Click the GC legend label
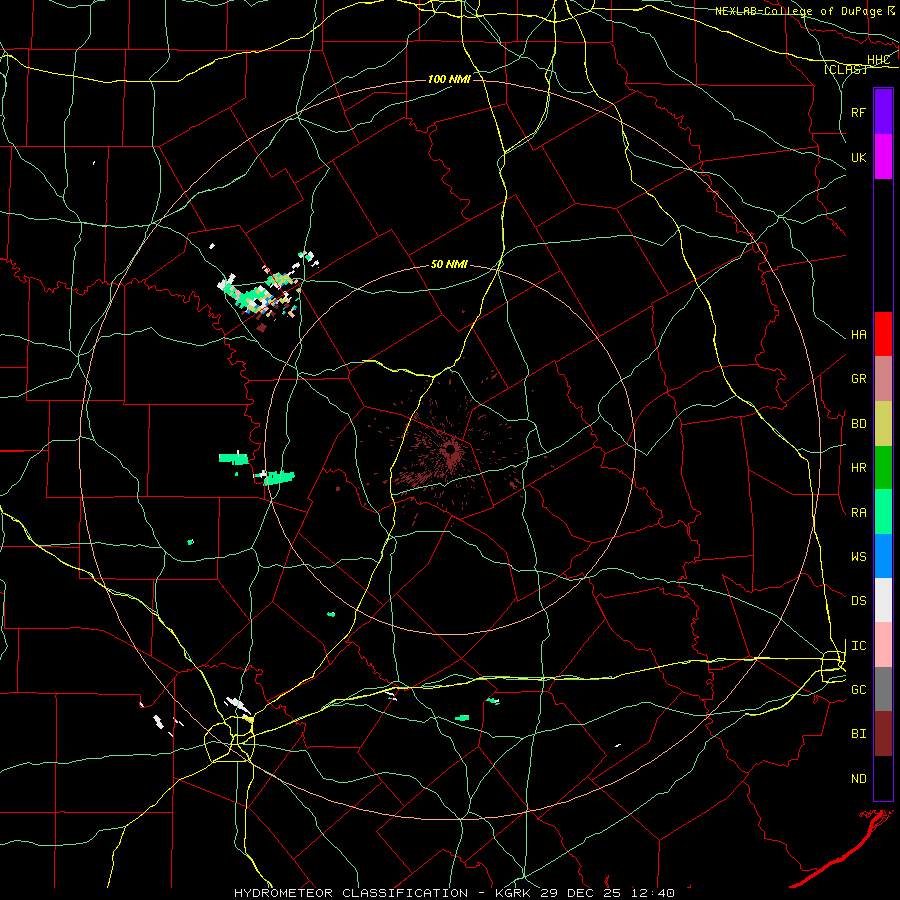Screen dimensions: 900x900 click(858, 690)
